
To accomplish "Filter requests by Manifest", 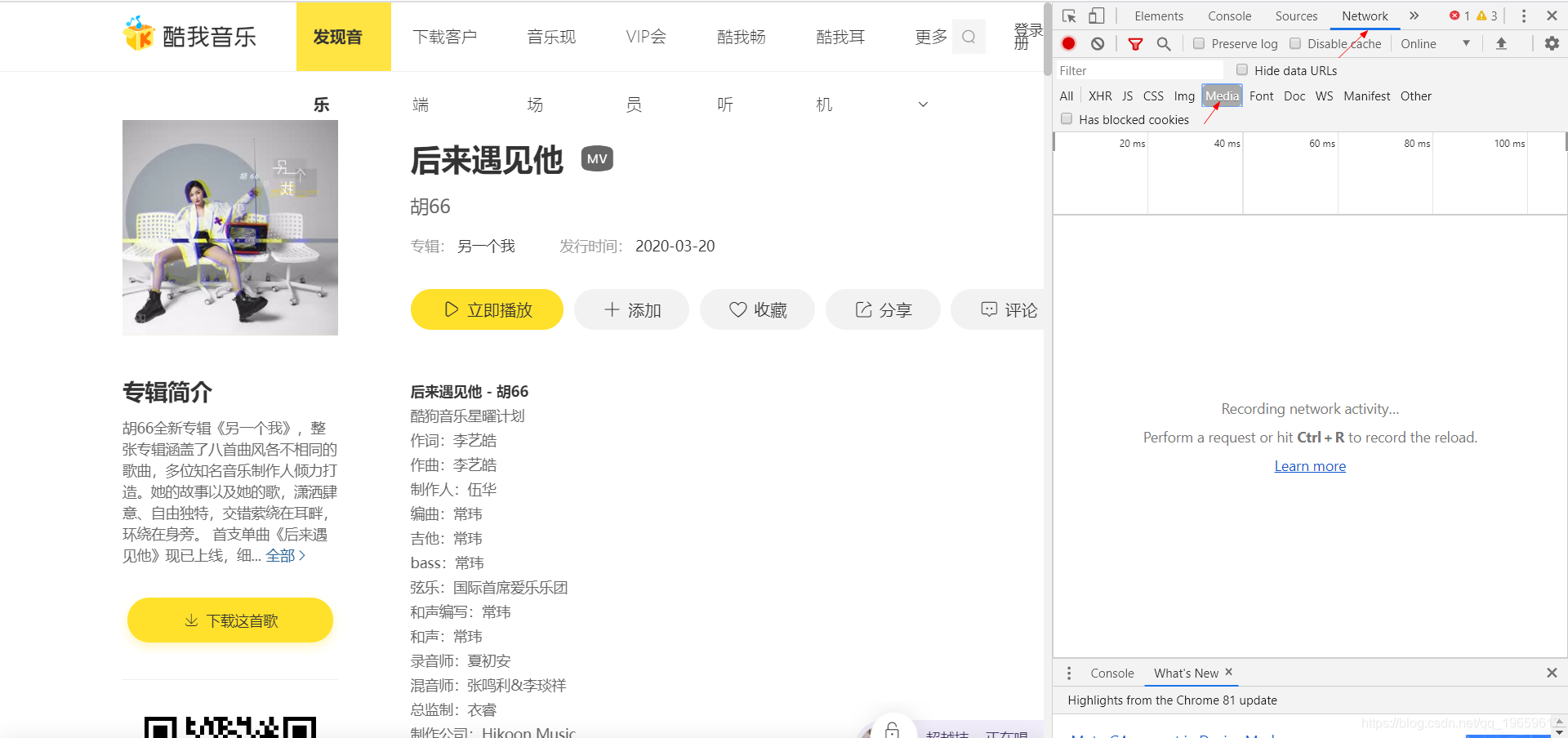I will click(1366, 96).
